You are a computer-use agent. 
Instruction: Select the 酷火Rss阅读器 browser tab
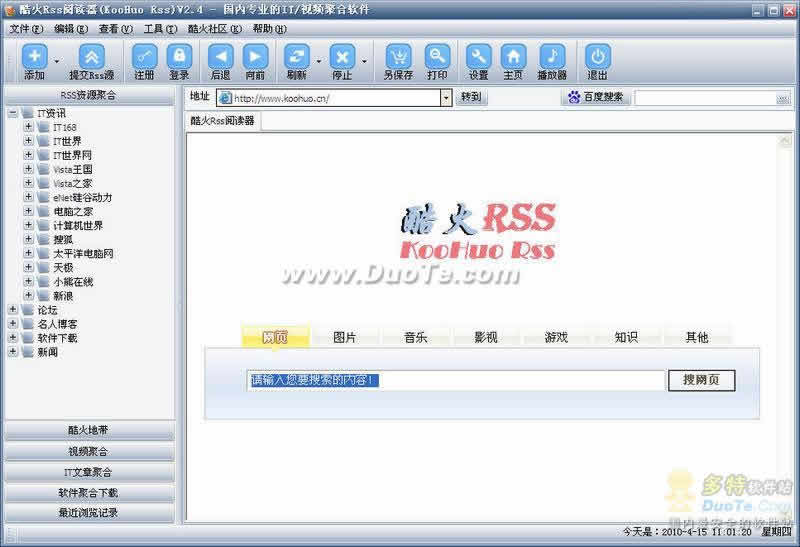pos(223,121)
